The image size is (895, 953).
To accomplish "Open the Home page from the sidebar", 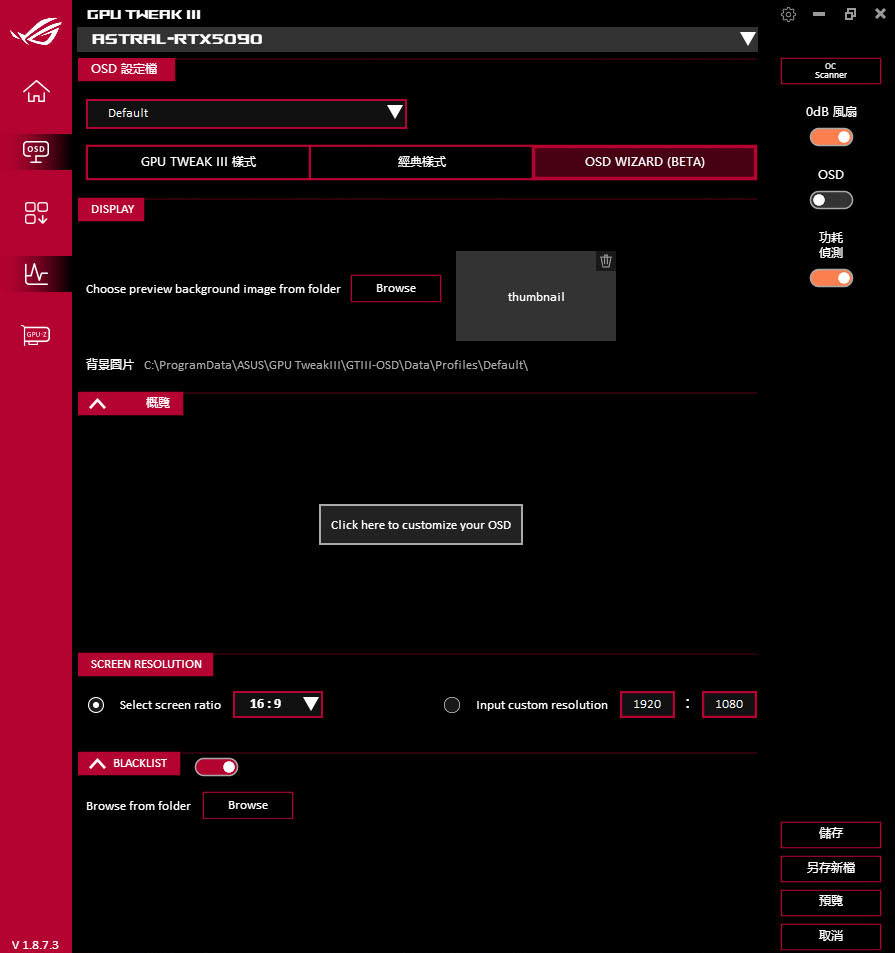I will coord(36,91).
